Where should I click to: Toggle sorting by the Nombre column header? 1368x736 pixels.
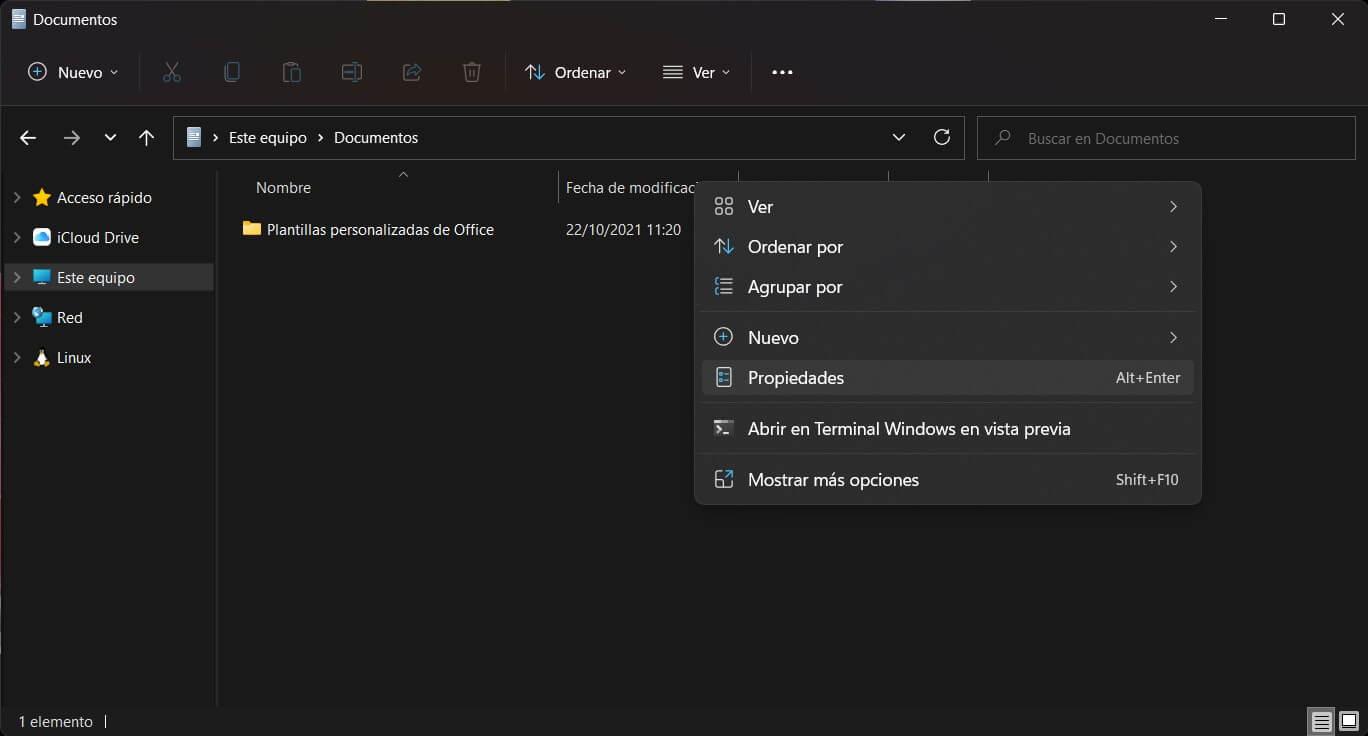coord(283,187)
